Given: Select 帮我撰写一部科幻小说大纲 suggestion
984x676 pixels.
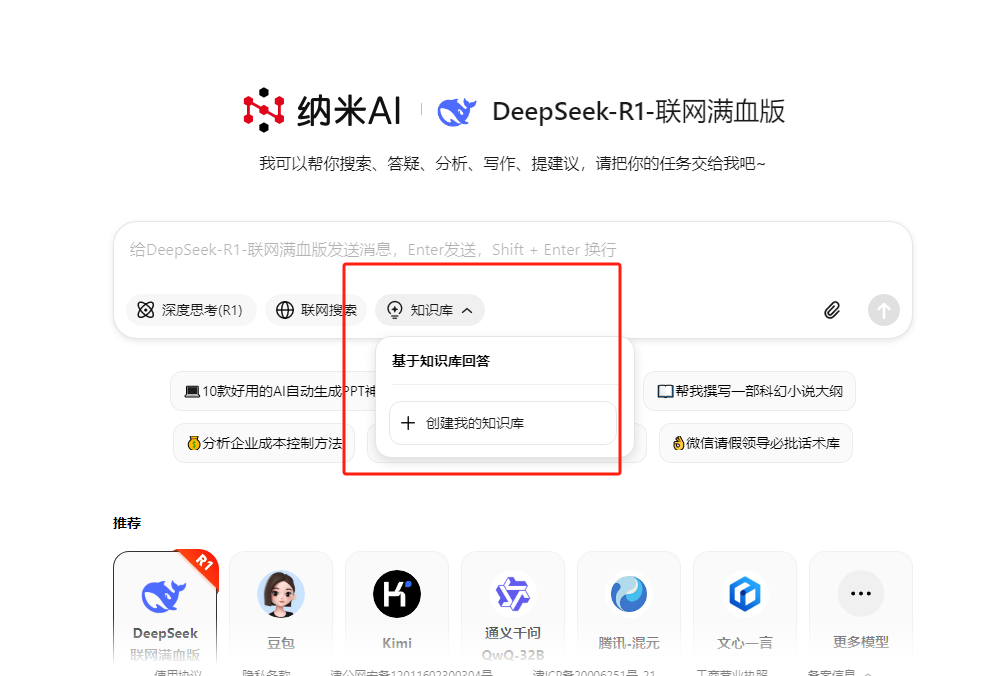Looking at the screenshot, I should tap(749, 392).
